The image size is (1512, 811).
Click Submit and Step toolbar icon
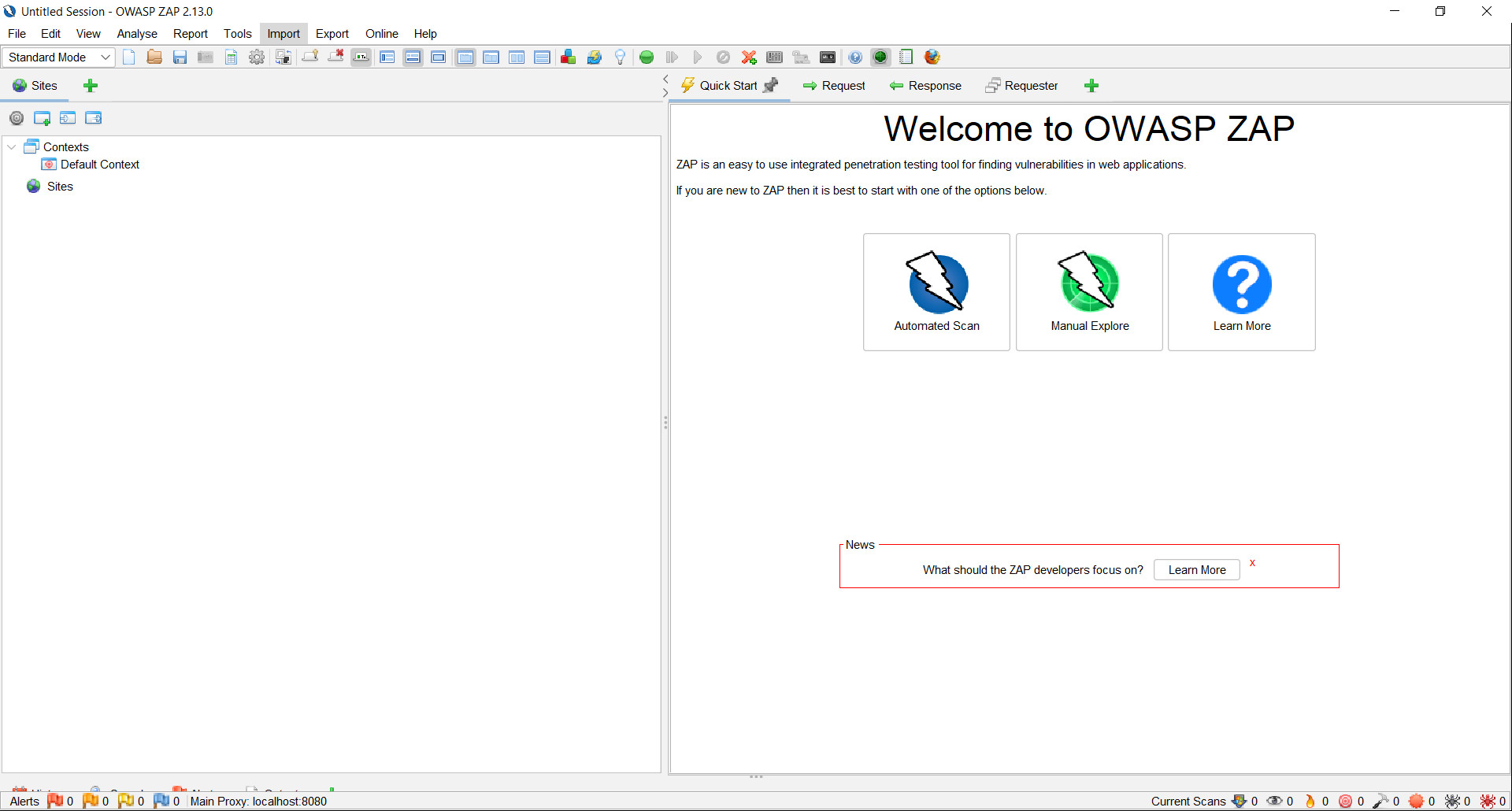click(x=672, y=57)
